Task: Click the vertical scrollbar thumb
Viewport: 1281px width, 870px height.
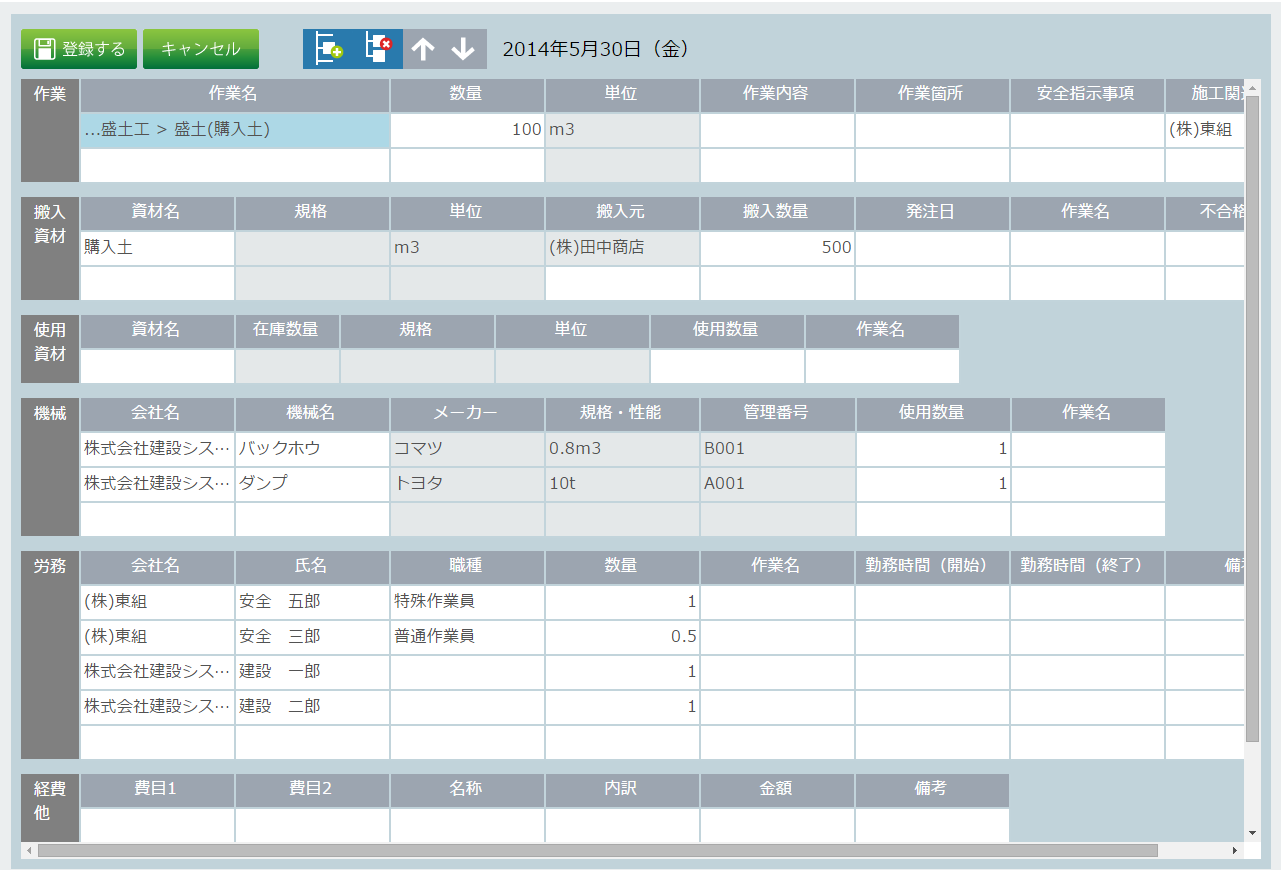Action: pos(1252,418)
